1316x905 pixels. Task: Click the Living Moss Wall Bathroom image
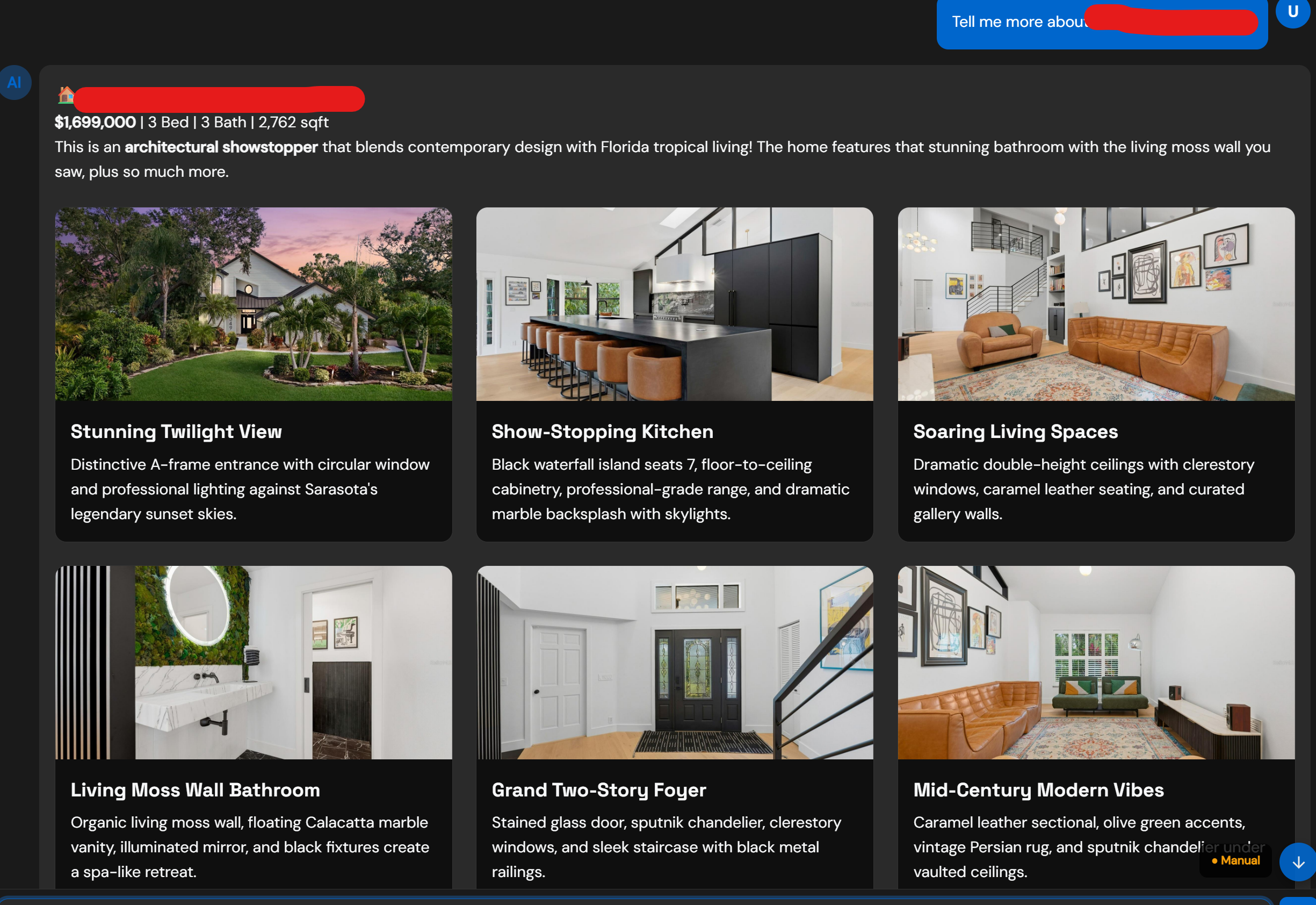point(254,662)
